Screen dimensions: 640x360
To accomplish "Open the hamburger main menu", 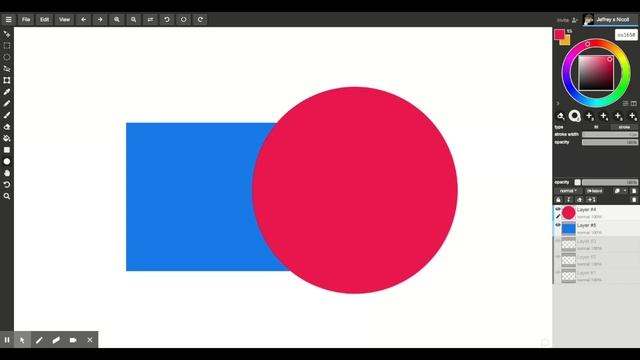I will tap(9, 20).
